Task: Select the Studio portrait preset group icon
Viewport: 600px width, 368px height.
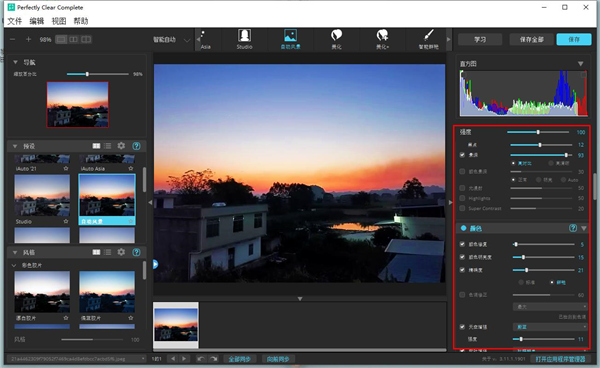Action: 244,40
